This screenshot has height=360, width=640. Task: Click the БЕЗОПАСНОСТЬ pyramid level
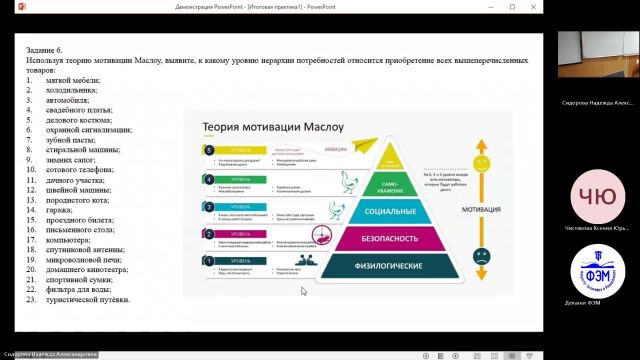pyautogui.click(x=390, y=238)
